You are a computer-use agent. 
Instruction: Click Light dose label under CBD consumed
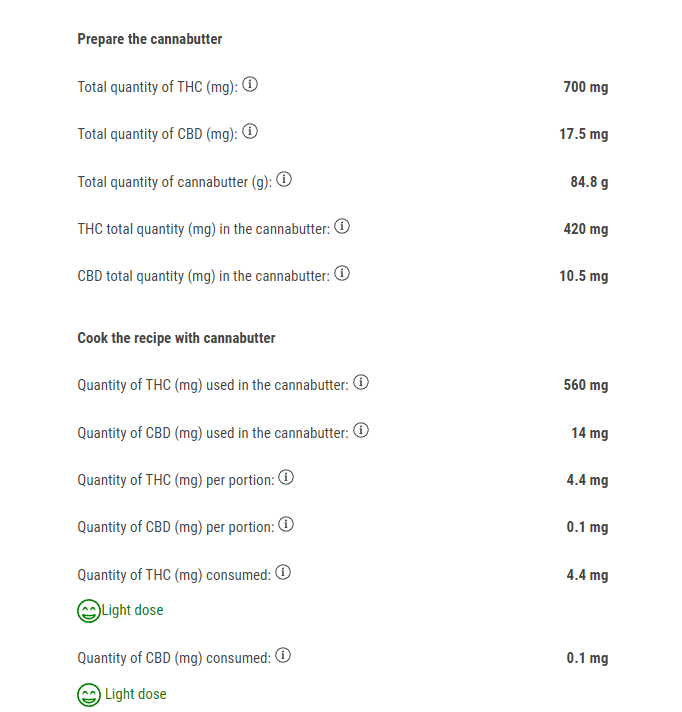[136, 694]
